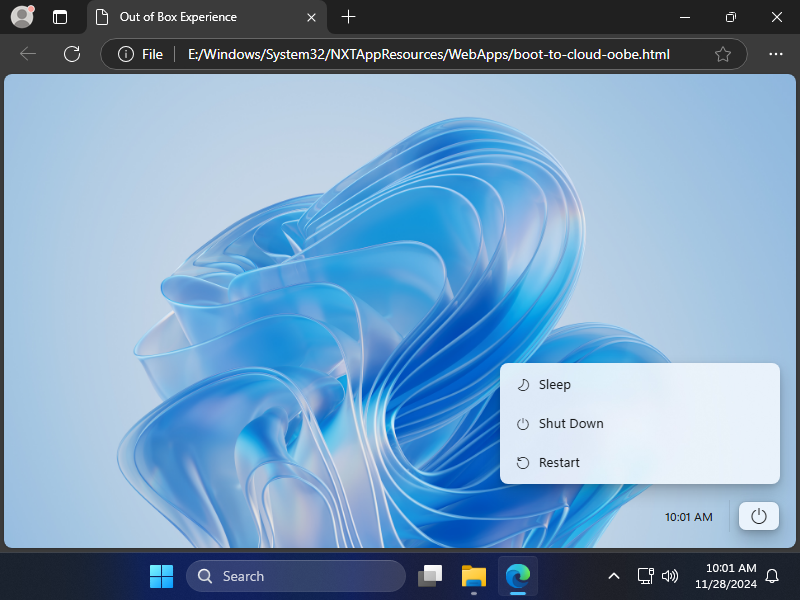Open the volume tray icon
The height and width of the screenshot is (600, 800).
point(670,577)
